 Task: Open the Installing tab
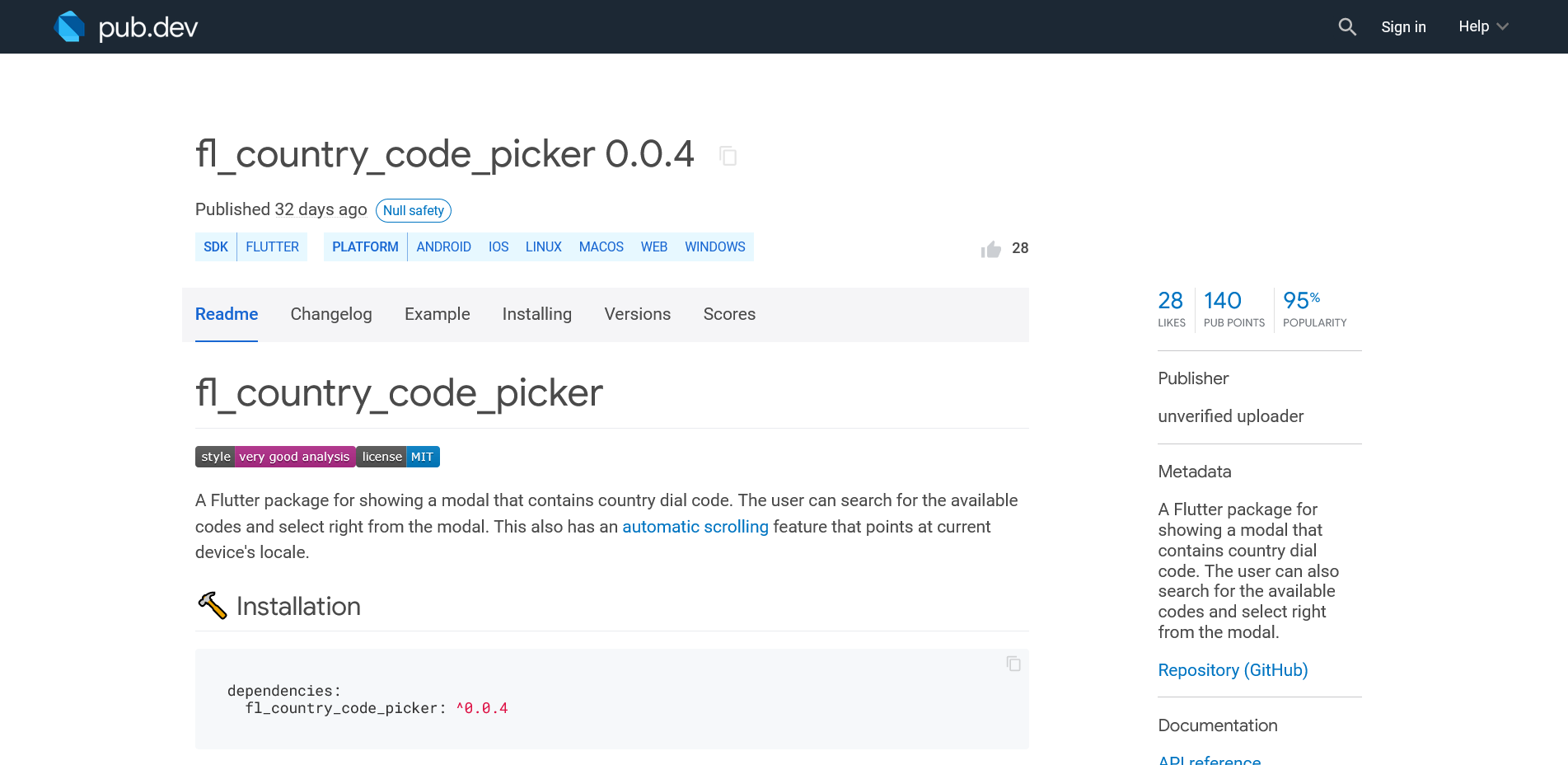coord(537,314)
